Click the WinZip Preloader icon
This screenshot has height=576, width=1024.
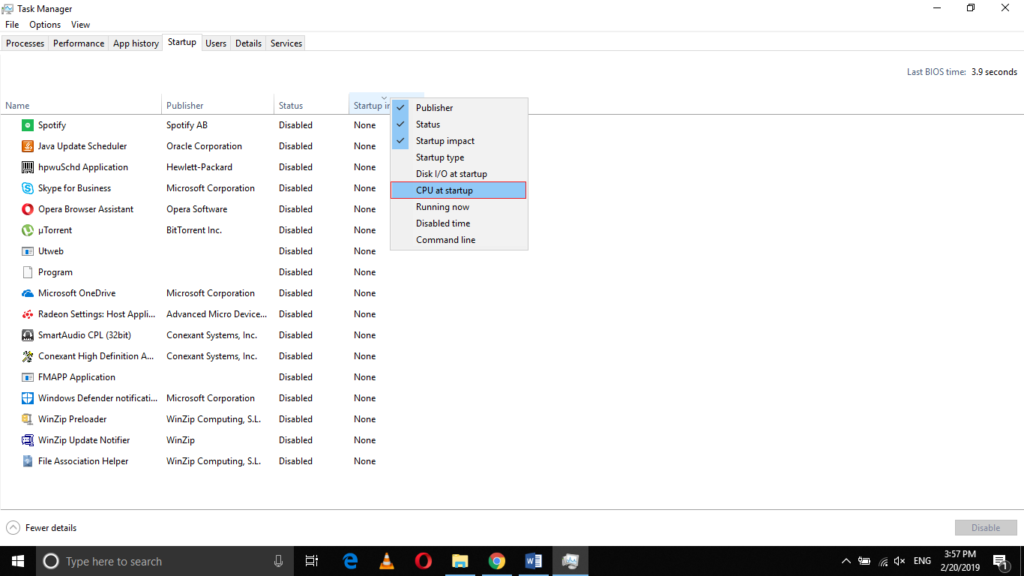point(27,419)
